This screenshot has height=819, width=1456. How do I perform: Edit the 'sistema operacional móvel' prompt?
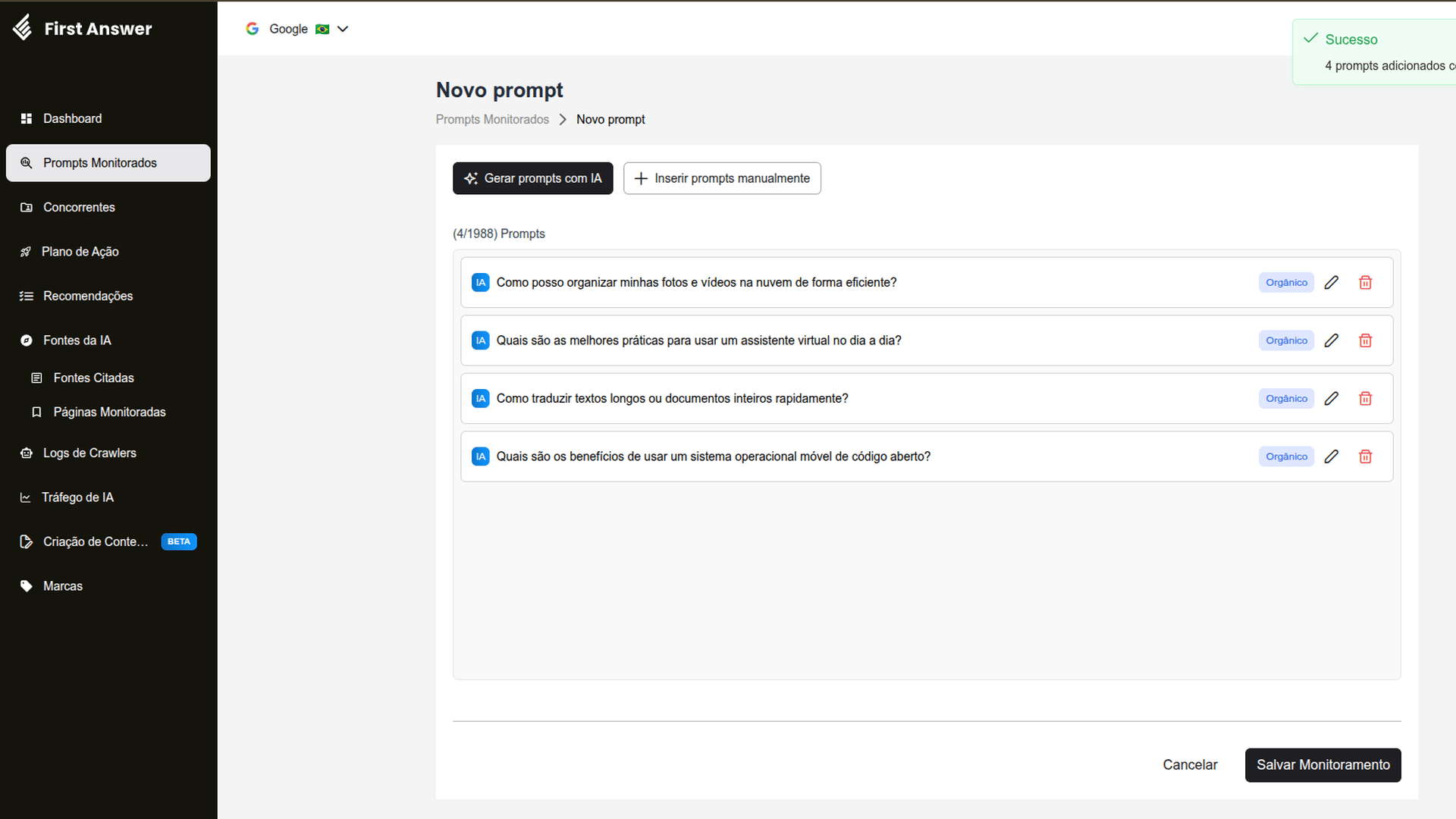pyautogui.click(x=1332, y=457)
